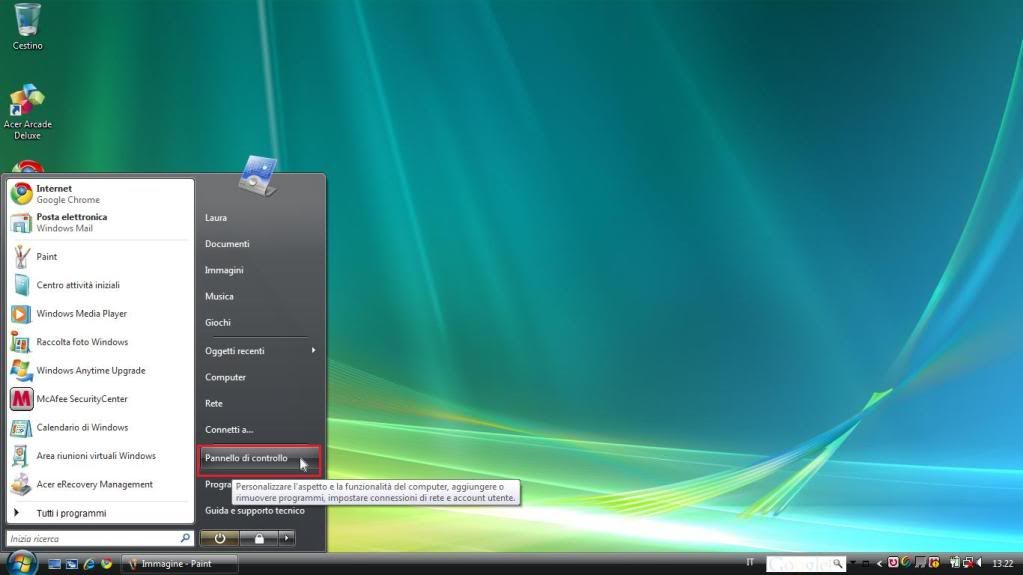Expand Oggetti recenti submenu arrow
Screen dimensions: 1023x575
point(314,350)
